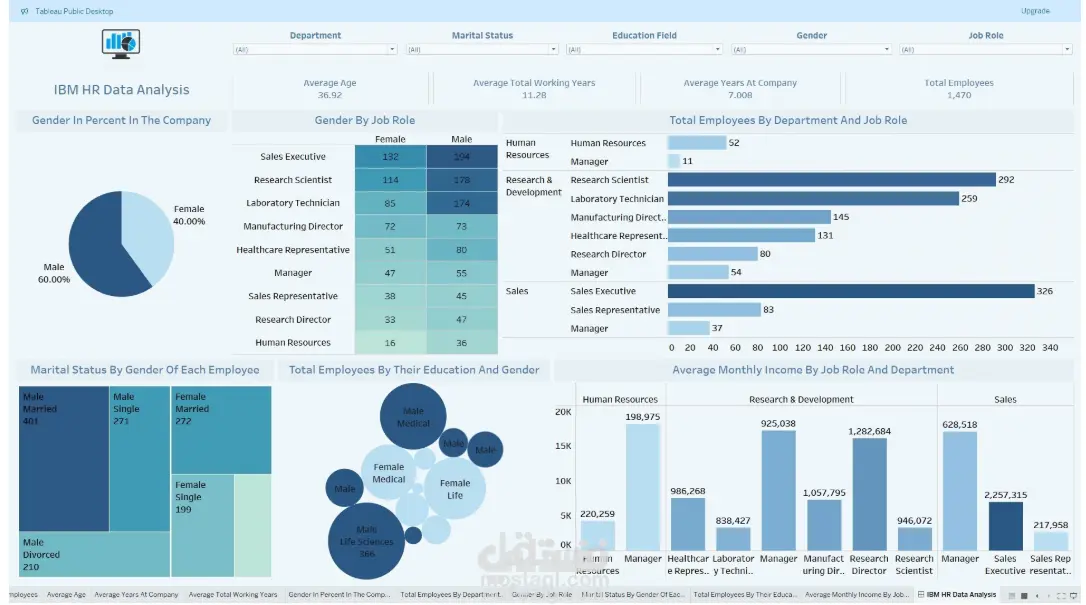Viewport: 1086px width, 605px height.
Task: Click the Tableau Public Desktop app icon
Action: click(x=25, y=11)
